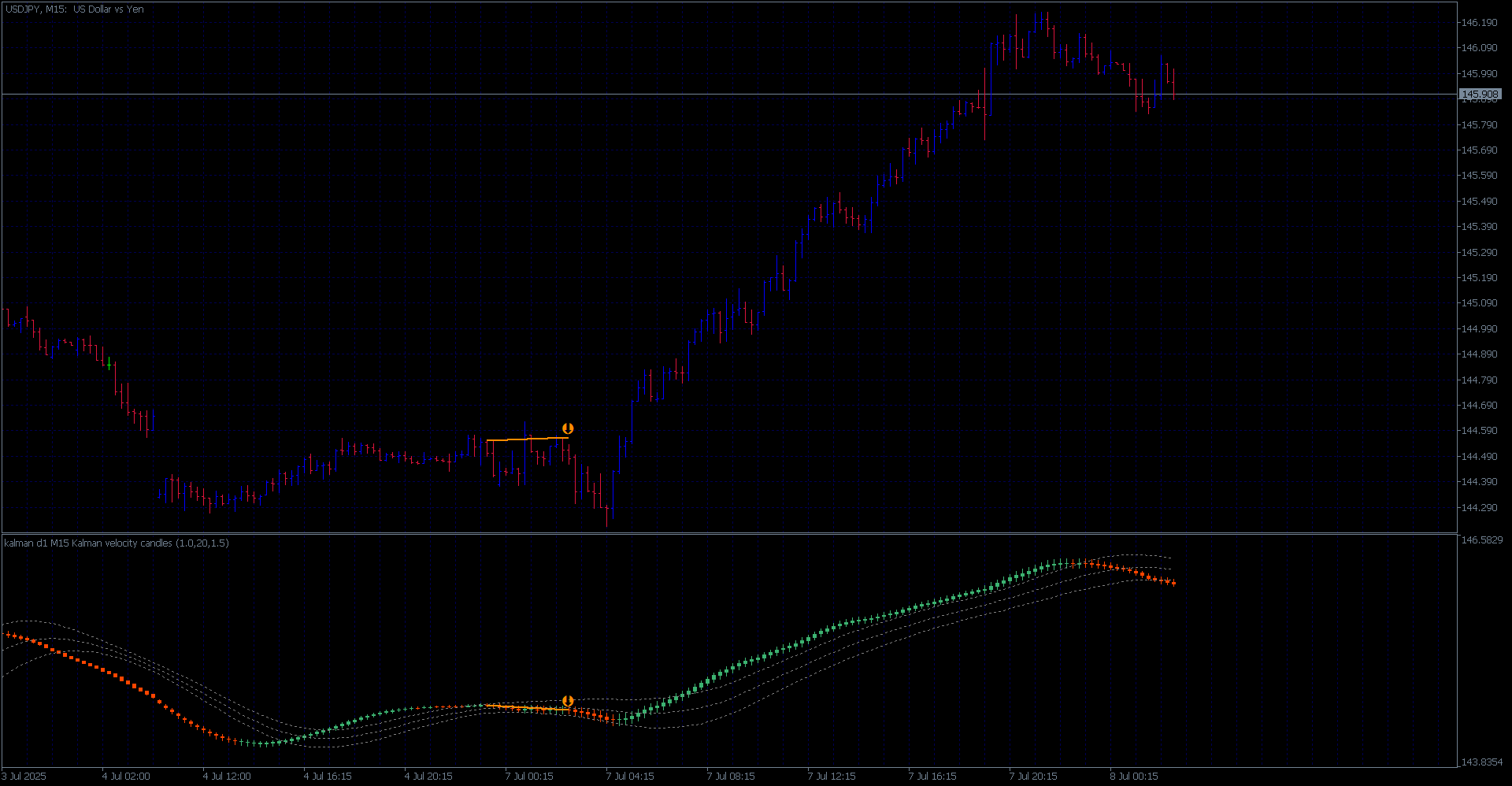Click the "7 Jul 04:15" time label
Image resolution: width=1512 pixels, height=786 pixels.
[x=630, y=777]
